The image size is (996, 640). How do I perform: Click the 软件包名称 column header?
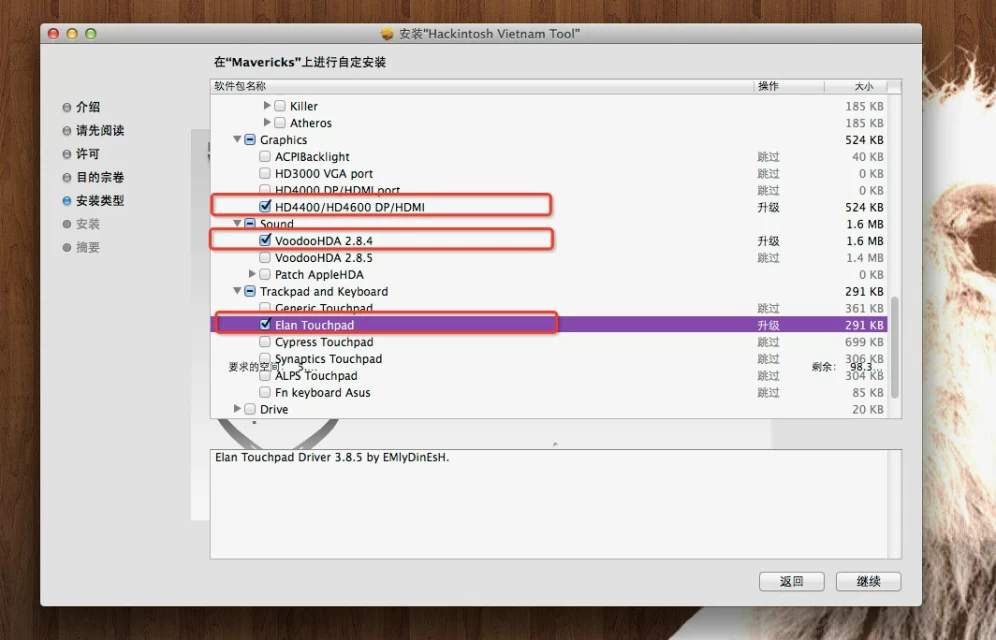[x=481, y=86]
